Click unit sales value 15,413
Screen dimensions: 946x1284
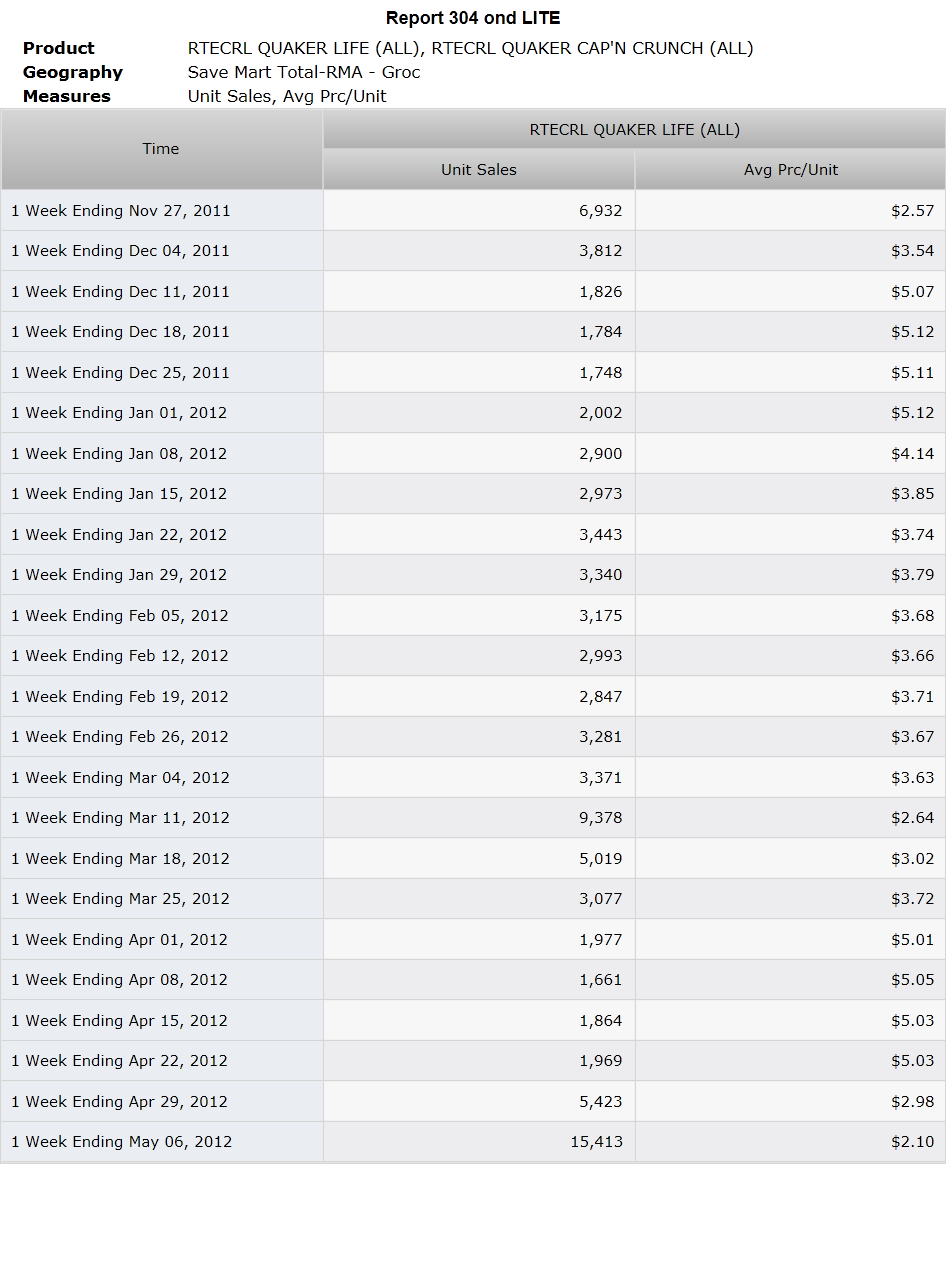pos(596,1142)
